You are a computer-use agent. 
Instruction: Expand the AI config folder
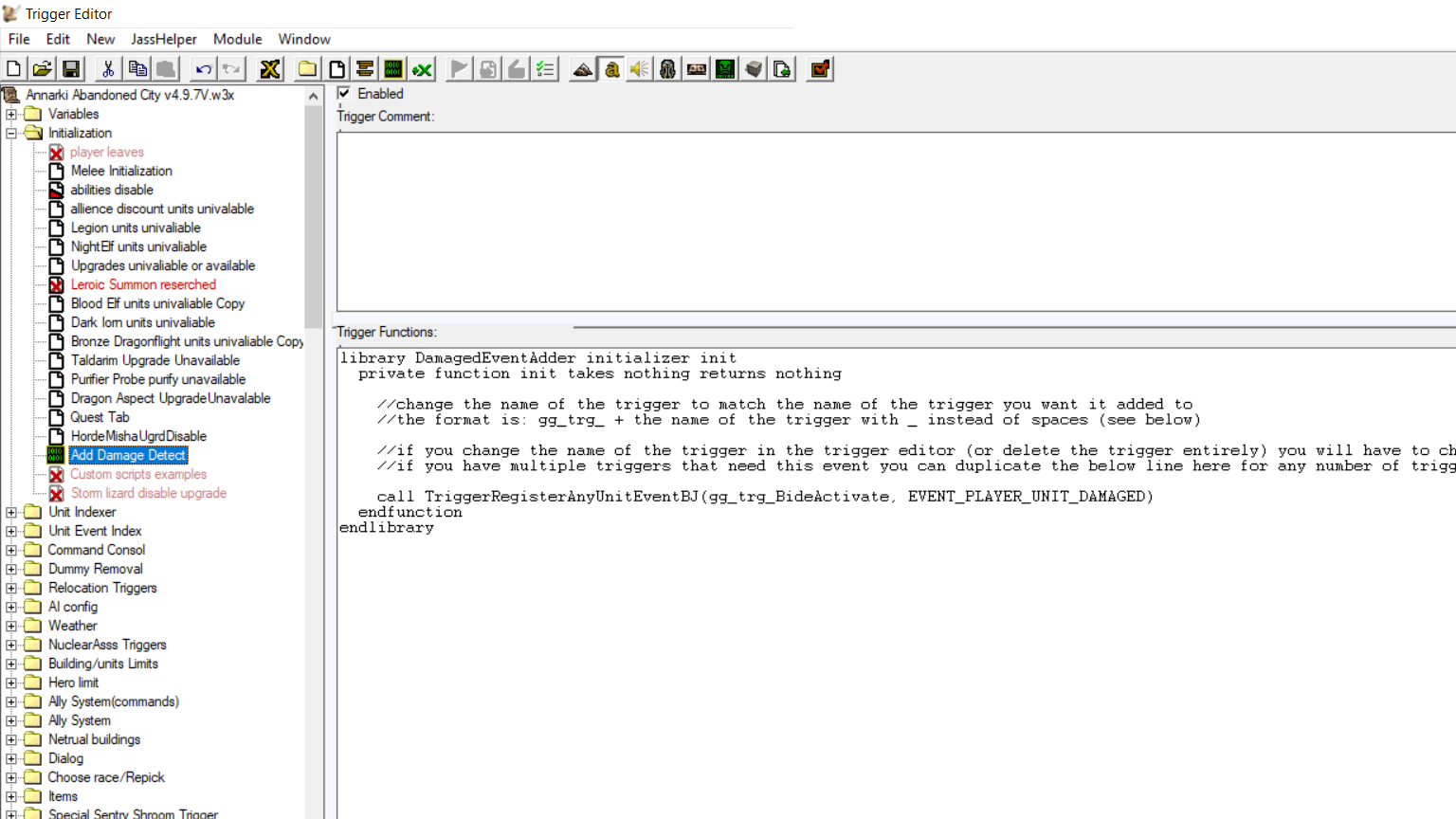coord(11,607)
